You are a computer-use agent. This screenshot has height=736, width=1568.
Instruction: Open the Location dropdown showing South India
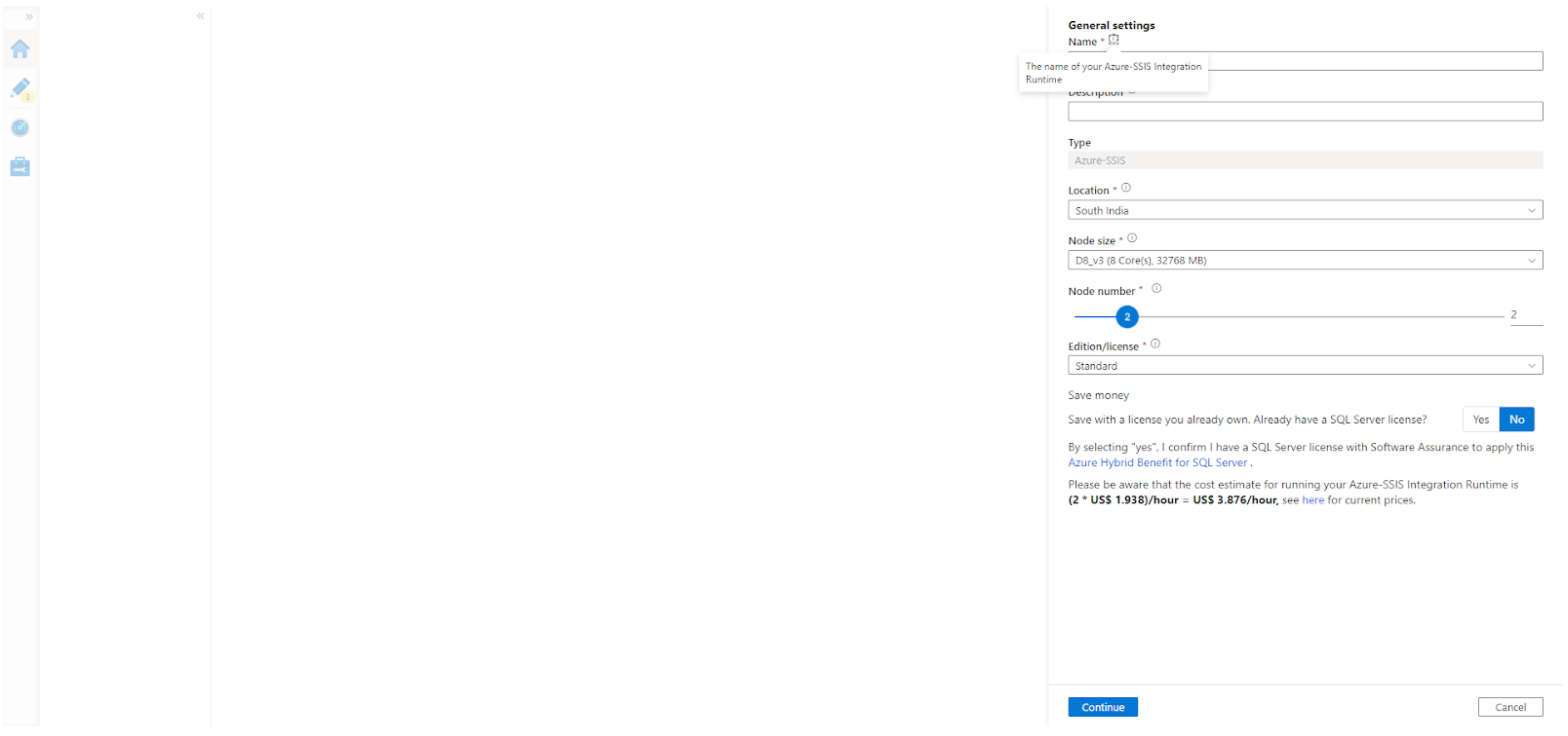[x=1305, y=210]
